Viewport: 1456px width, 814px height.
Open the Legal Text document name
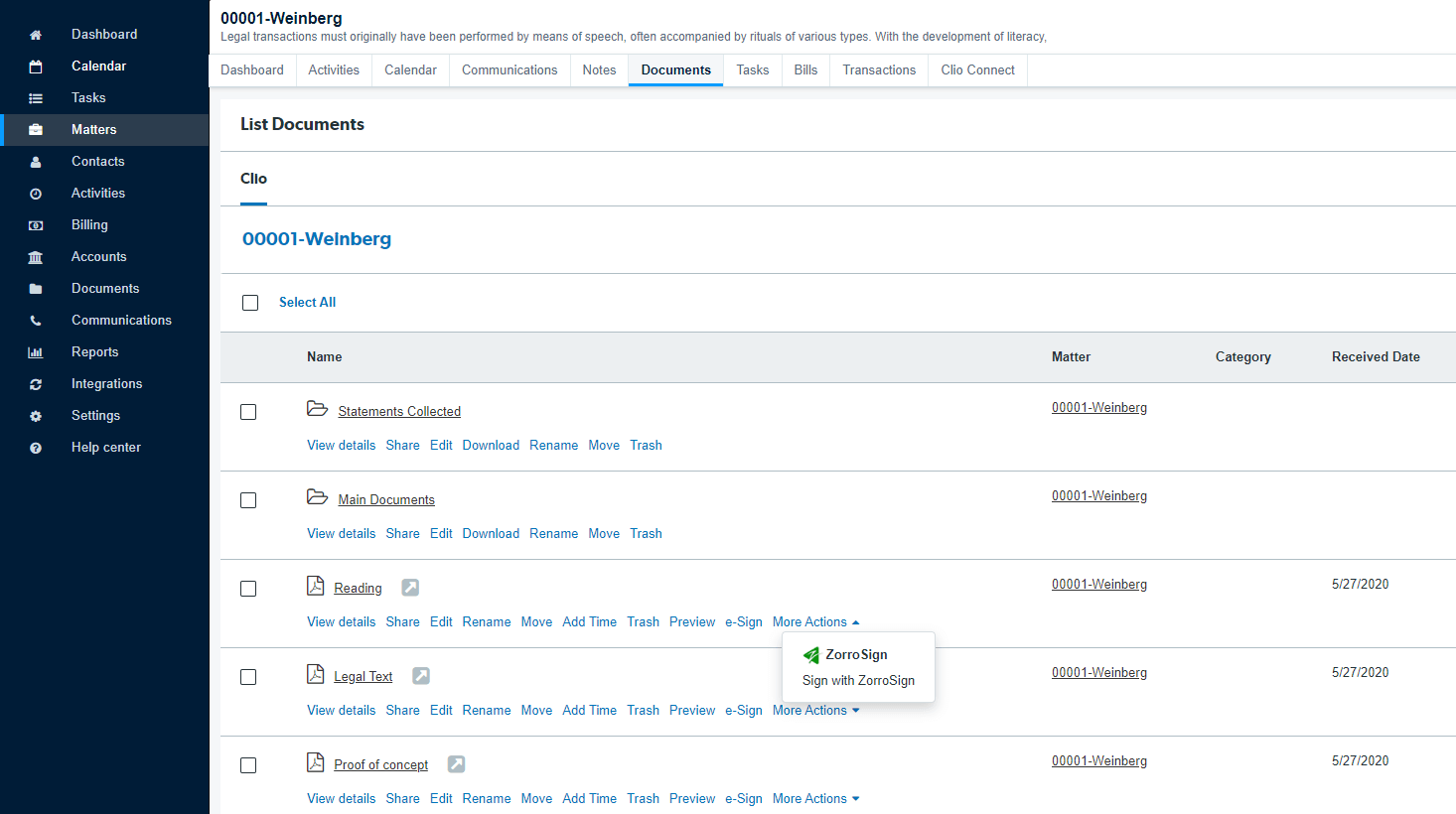[364, 677]
